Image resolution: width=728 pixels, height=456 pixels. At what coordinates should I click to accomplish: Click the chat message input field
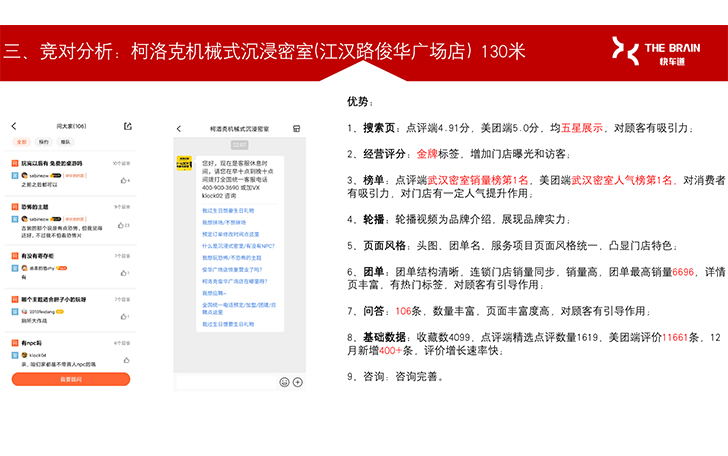(227, 382)
